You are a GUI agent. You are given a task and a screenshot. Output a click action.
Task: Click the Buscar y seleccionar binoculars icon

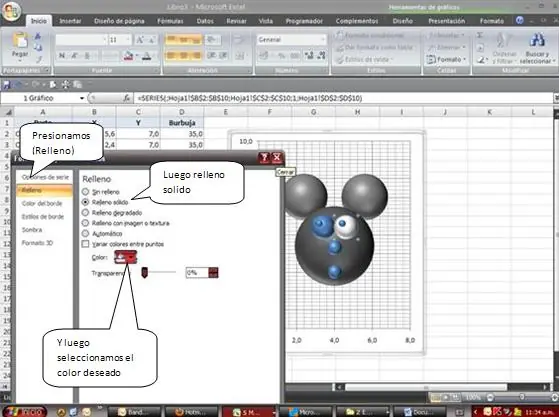click(537, 40)
